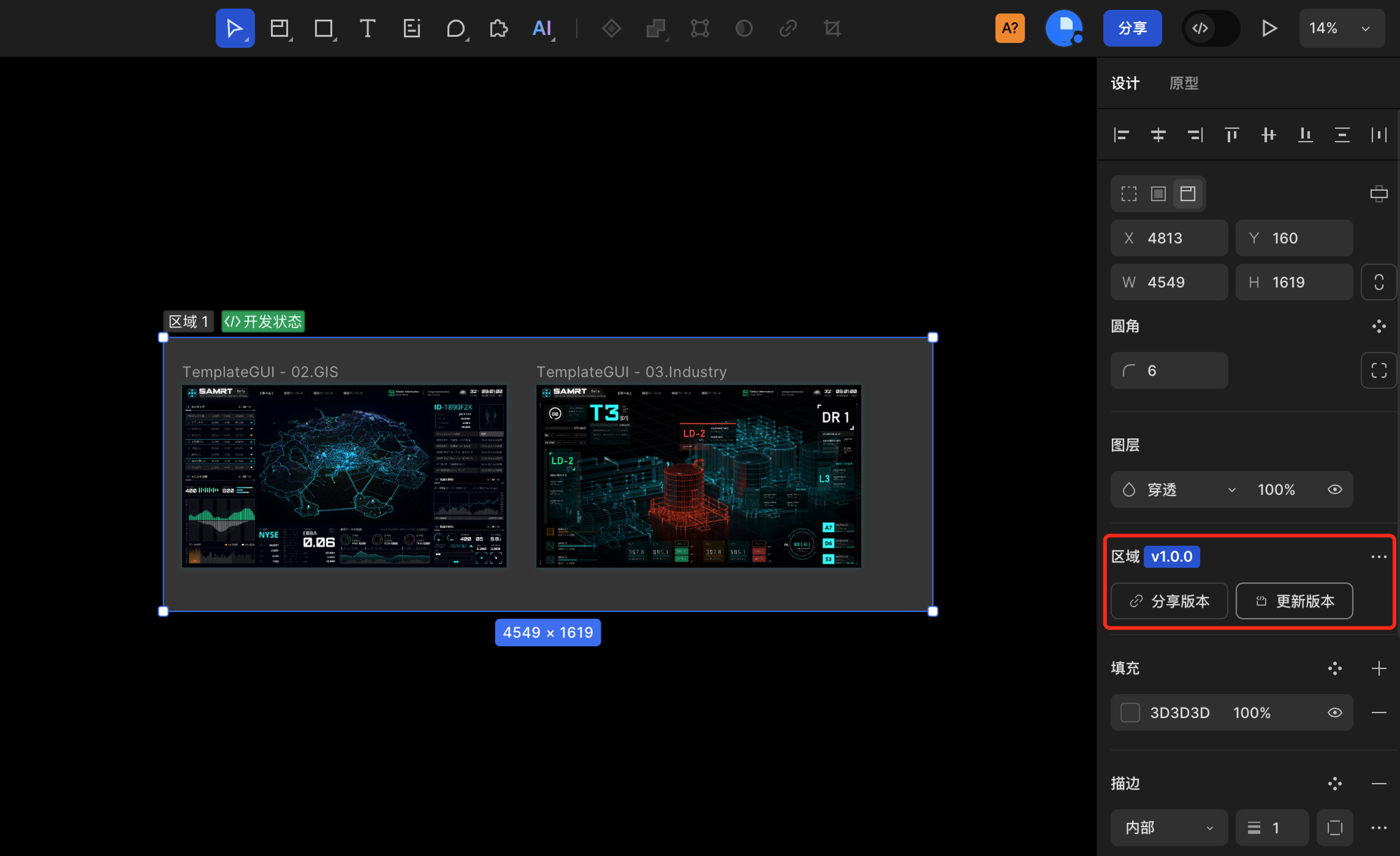The image size is (1400, 856).
Task: Click the orange A? font helper icon
Action: 1010,28
